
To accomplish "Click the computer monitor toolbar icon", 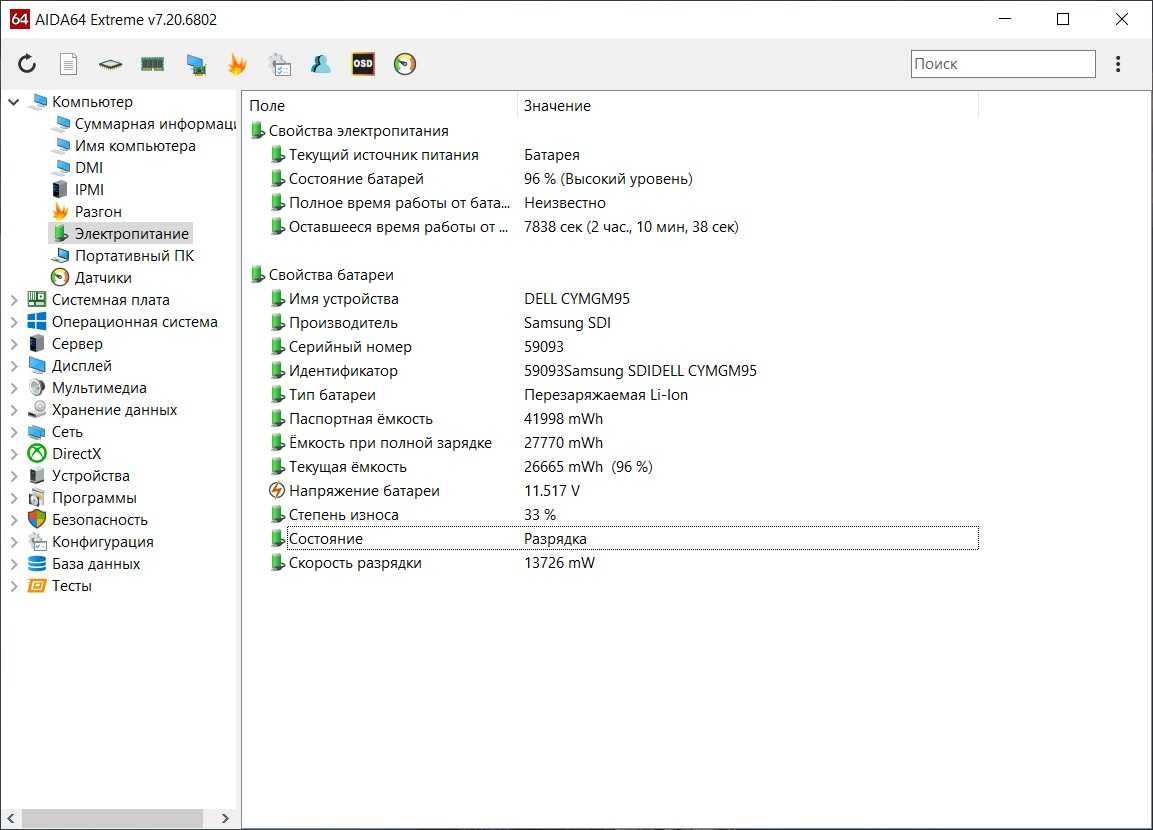I will pyautogui.click(x=196, y=65).
